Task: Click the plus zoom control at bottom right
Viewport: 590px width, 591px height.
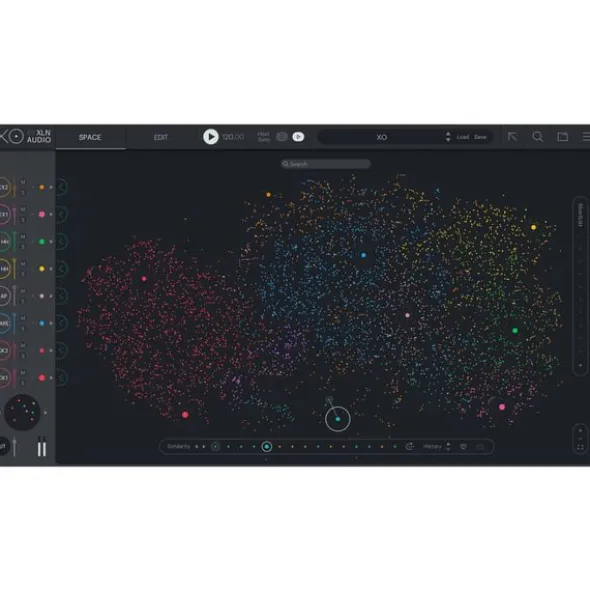Action: tap(581, 430)
